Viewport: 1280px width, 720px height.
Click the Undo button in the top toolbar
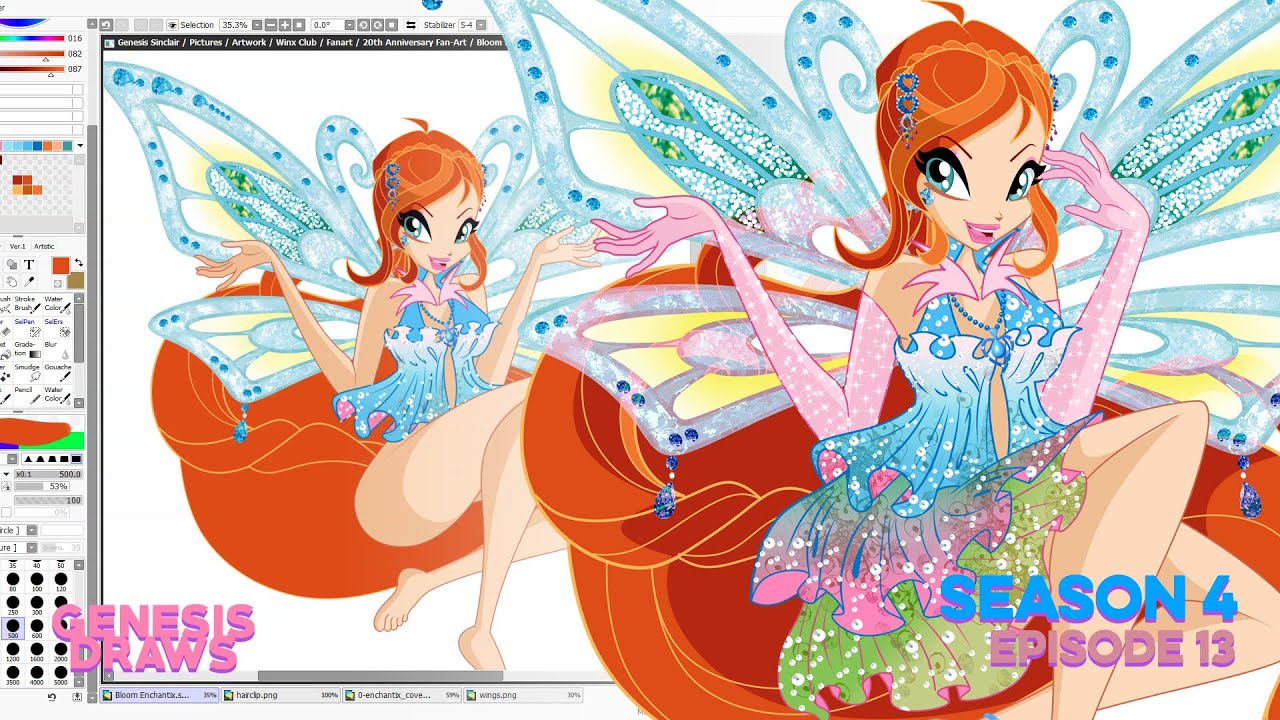(106, 24)
